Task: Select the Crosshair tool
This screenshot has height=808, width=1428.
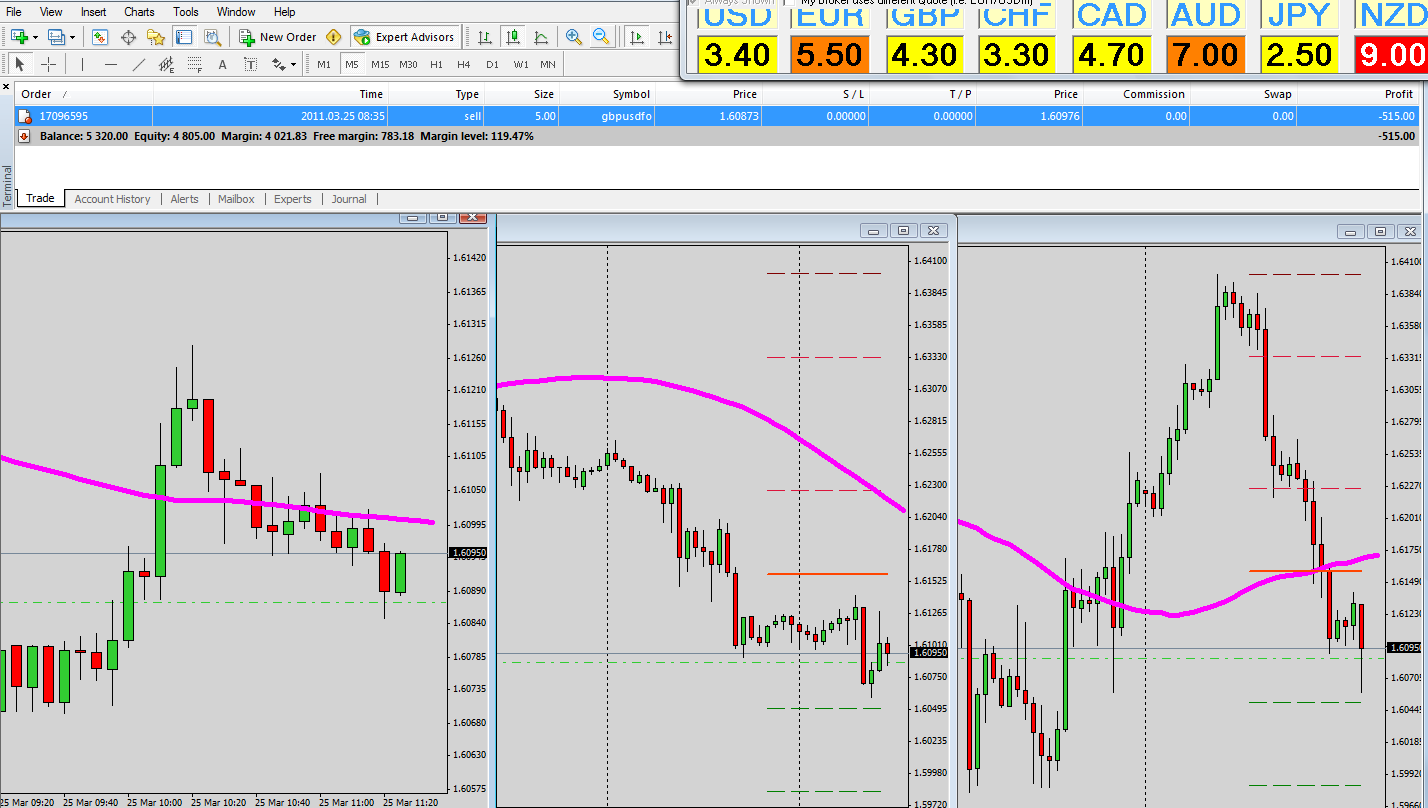Action: [48, 64]
